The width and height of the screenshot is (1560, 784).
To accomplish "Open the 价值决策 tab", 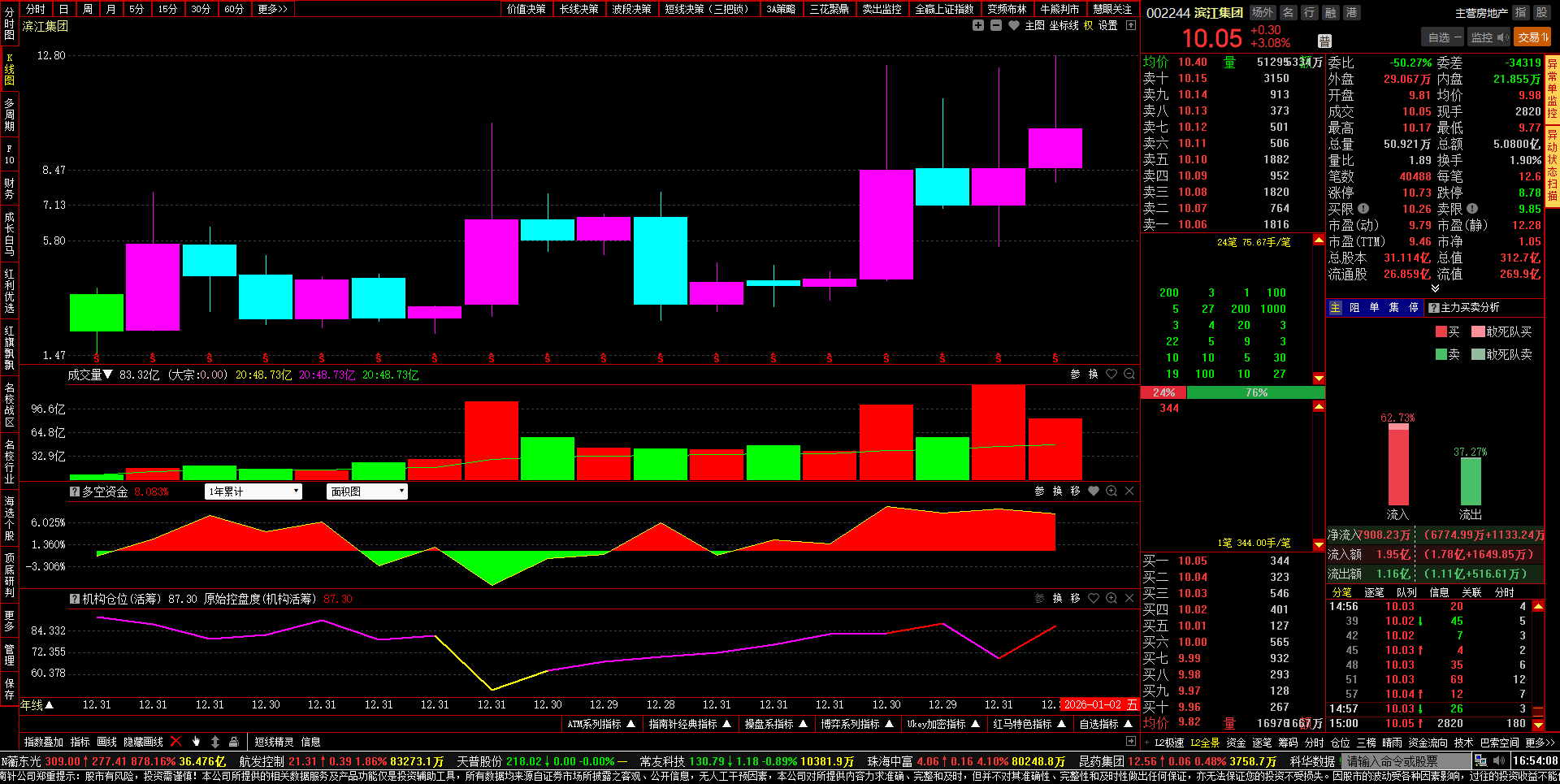I will click(x=526, y=9).
